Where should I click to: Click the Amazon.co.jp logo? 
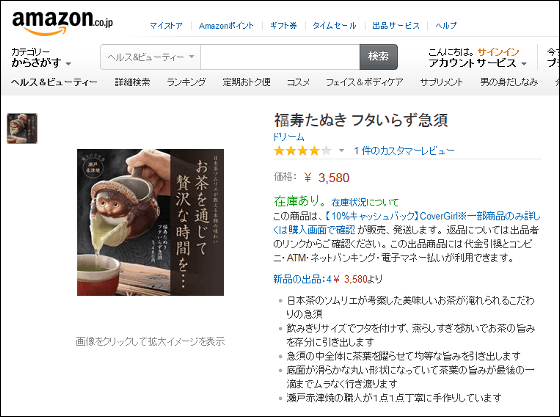[62, 23]
